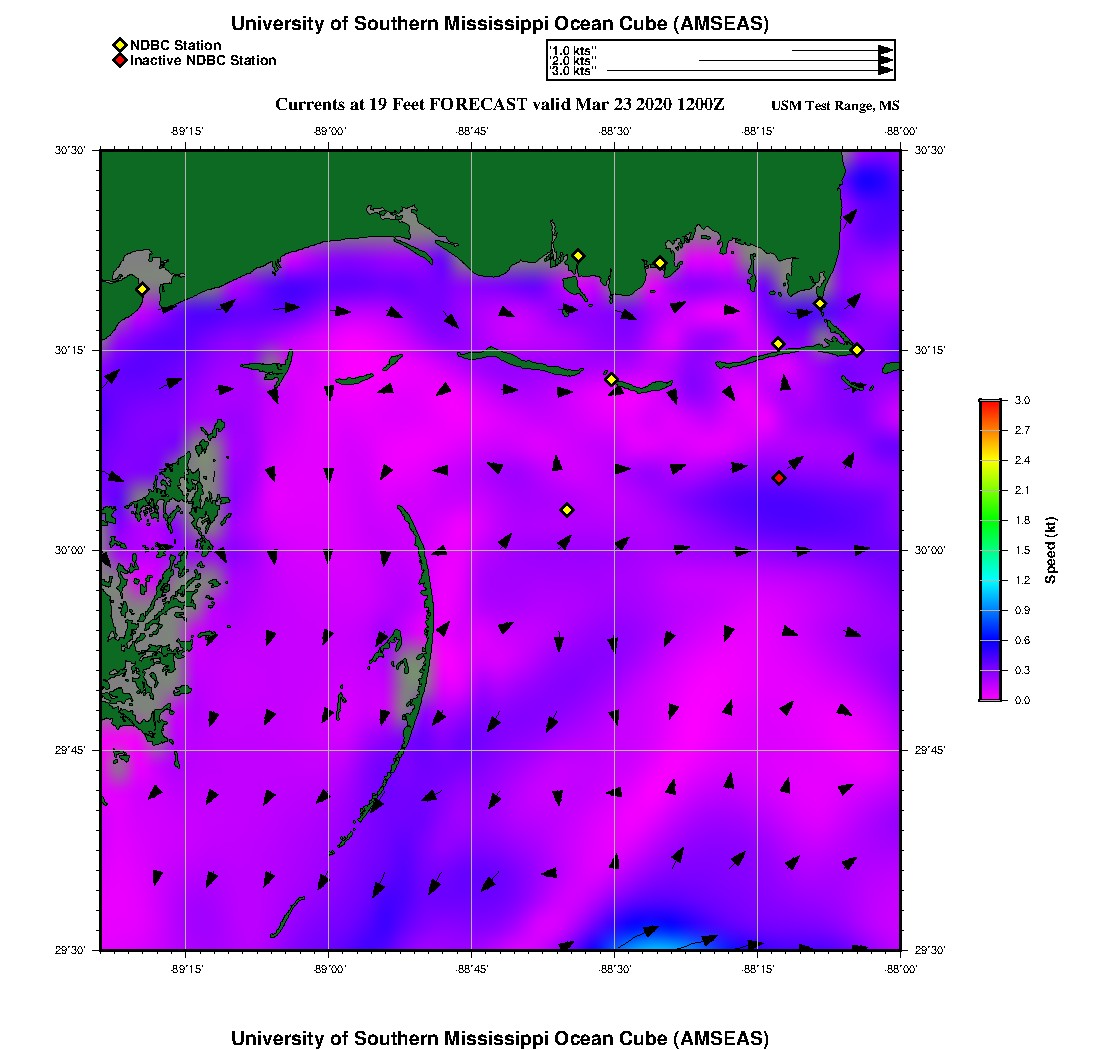Click the bottom "Ocean Cube (AMSEAS)" footer title
1100x1050 pixels.
(x=500, y=1038)
